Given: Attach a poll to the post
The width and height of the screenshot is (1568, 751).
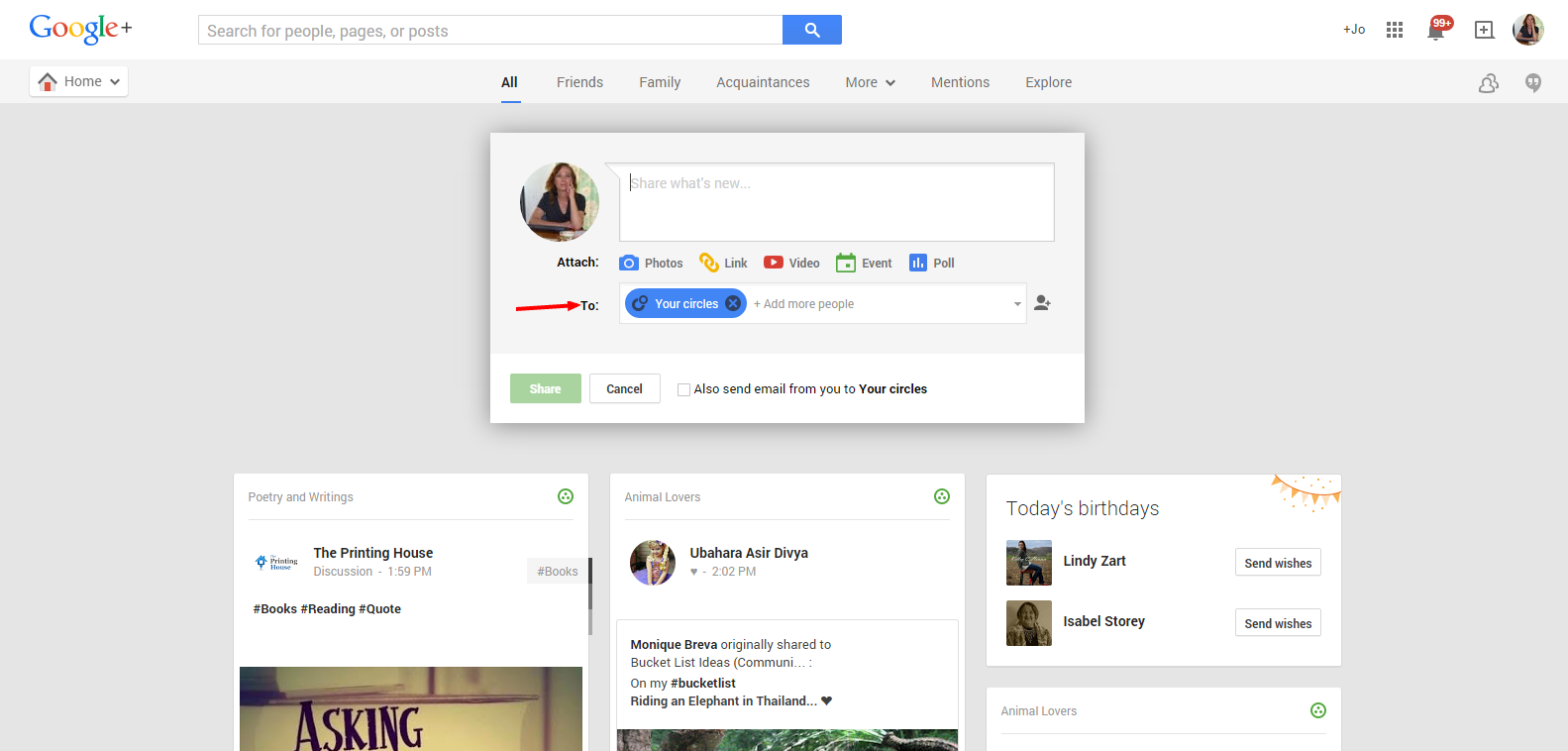Looking at the screenshot, I should pyautogui.click(x=918, y=263).
